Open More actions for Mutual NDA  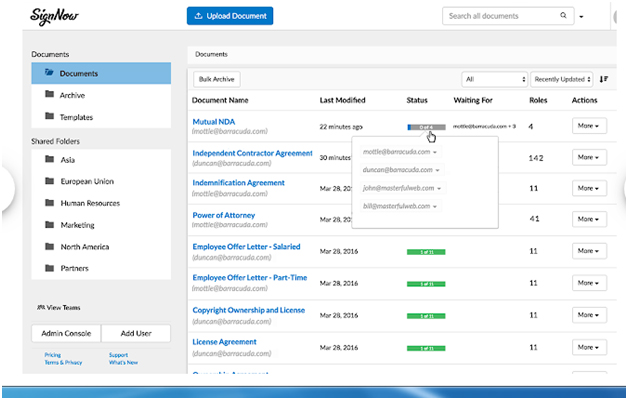589,126
